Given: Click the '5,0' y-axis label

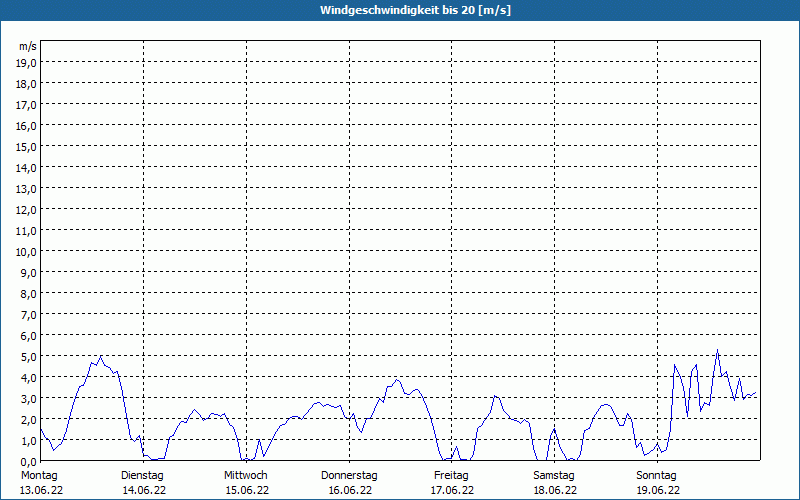Looking at the screenshot, I should tap(29, 357).
